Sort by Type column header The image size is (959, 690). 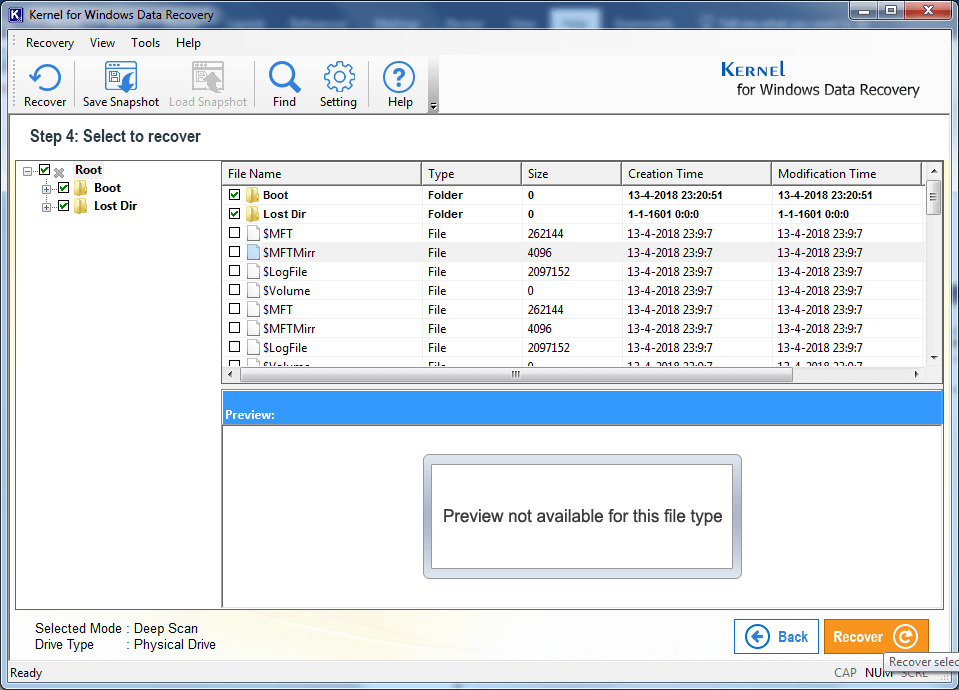pyautogui.click(x=471, y=174)
